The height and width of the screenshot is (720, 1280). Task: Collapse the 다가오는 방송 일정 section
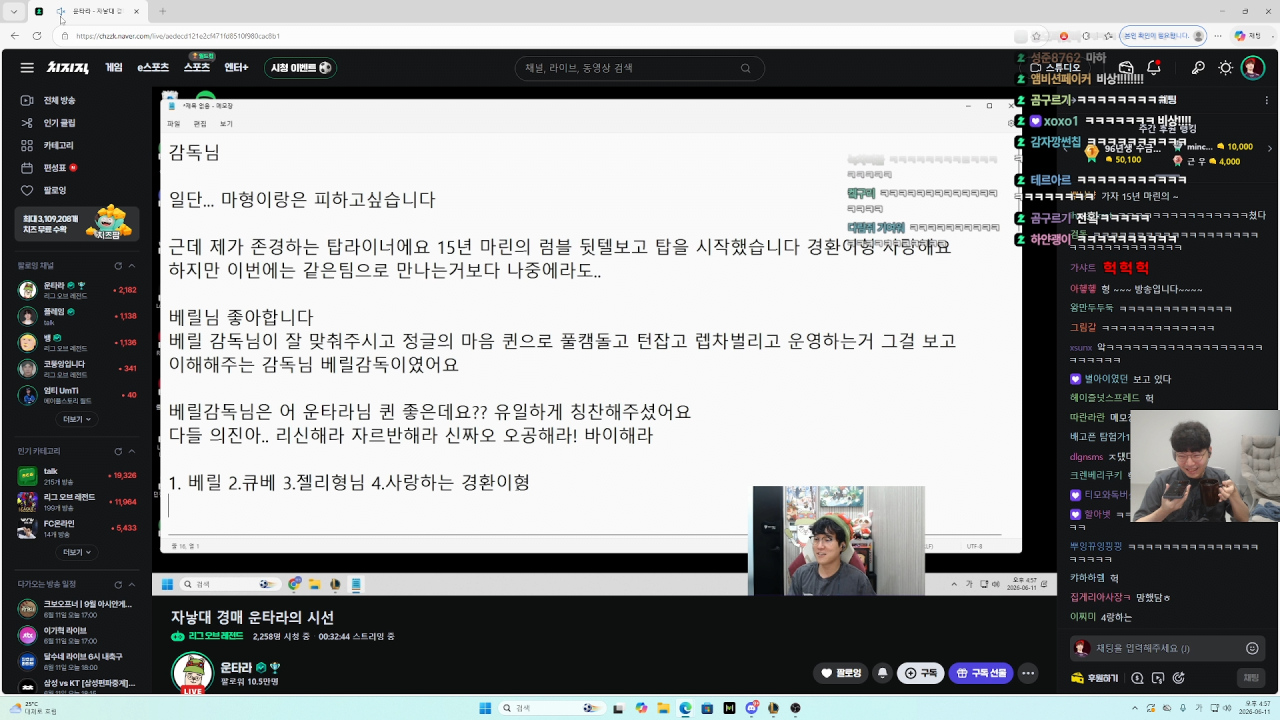coord(132,584)
